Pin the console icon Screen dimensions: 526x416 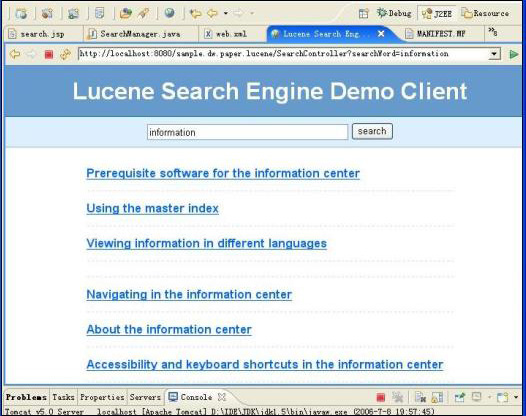(x=460, y=398)
